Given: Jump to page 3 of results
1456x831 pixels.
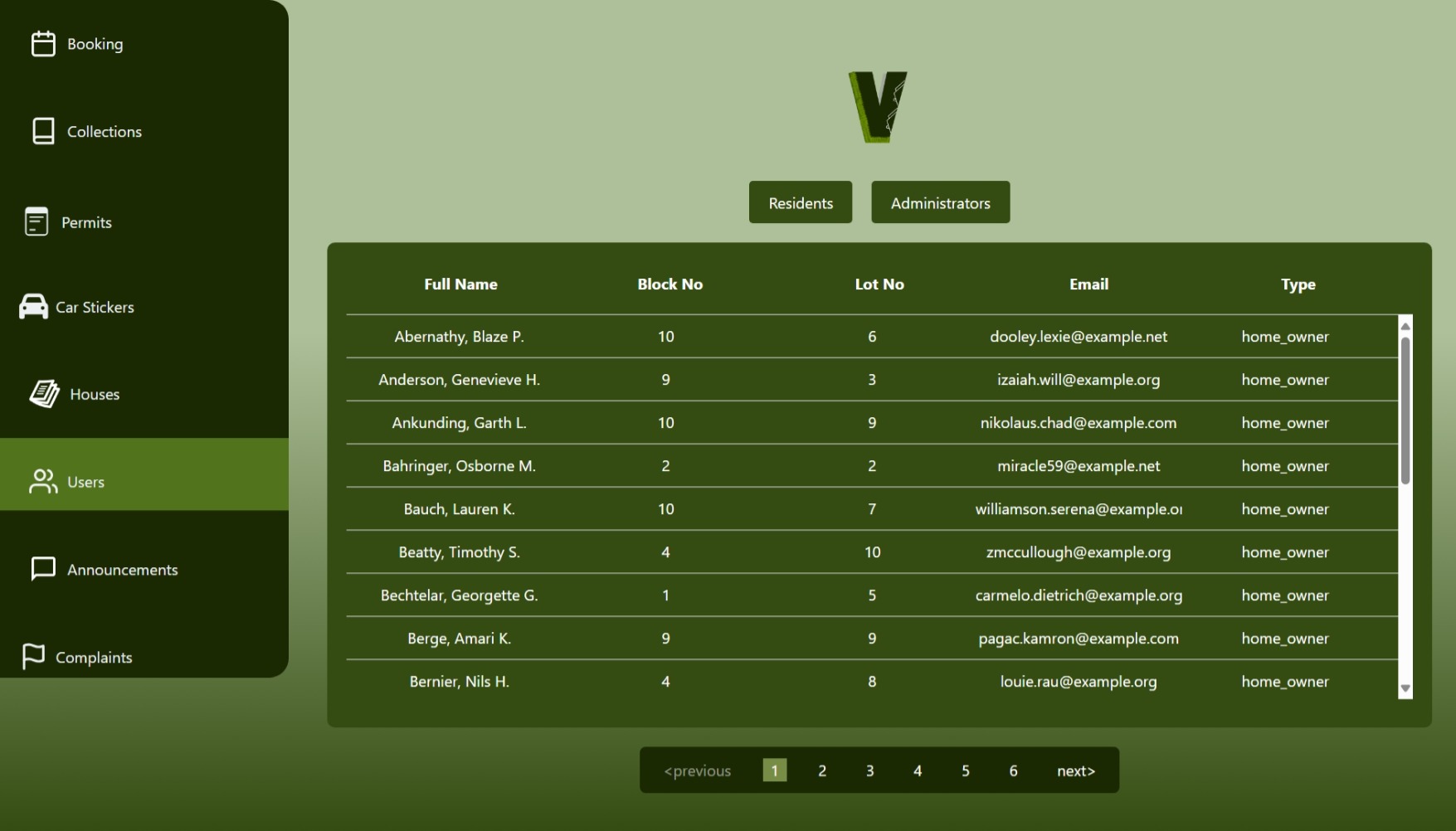Looking at the screenshot, I should (869, 771).
